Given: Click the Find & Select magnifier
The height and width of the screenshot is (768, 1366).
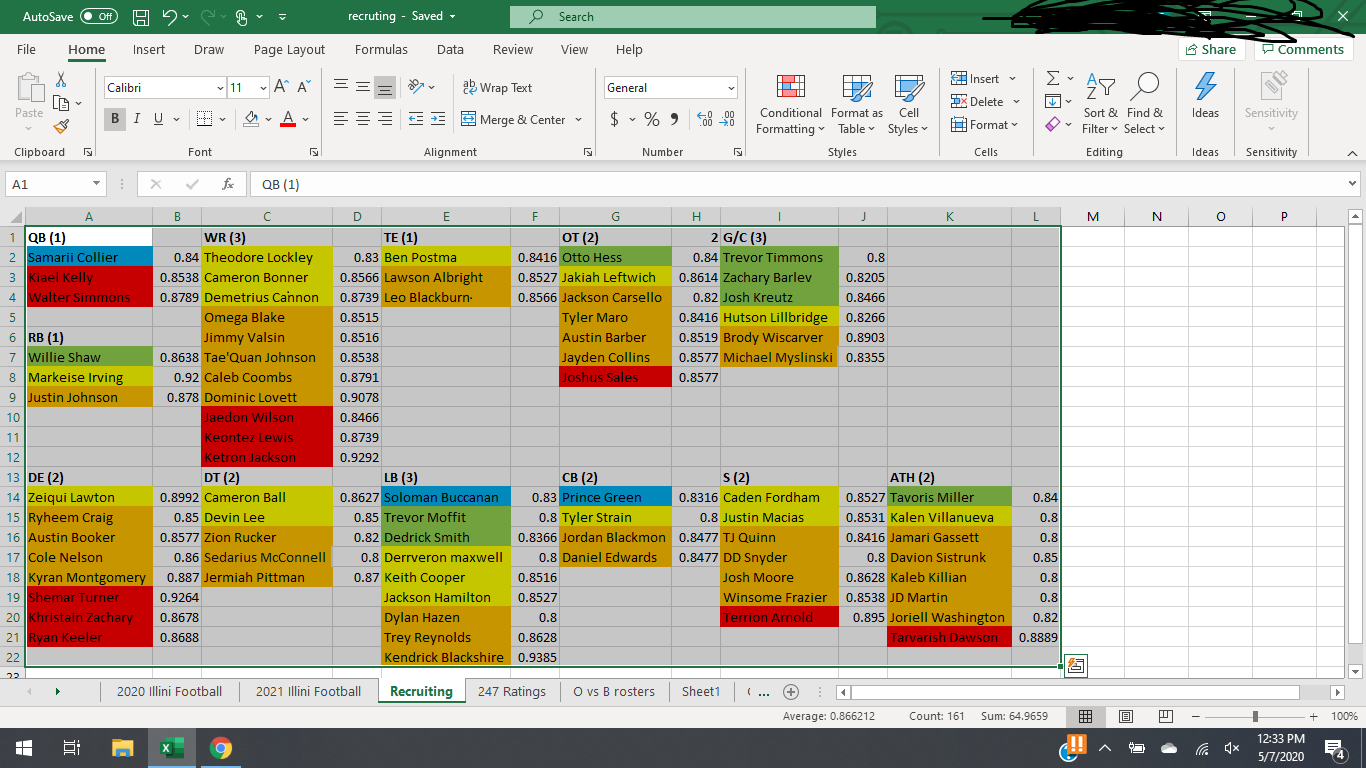Looking at the screenshot, I should (1144, 104).
